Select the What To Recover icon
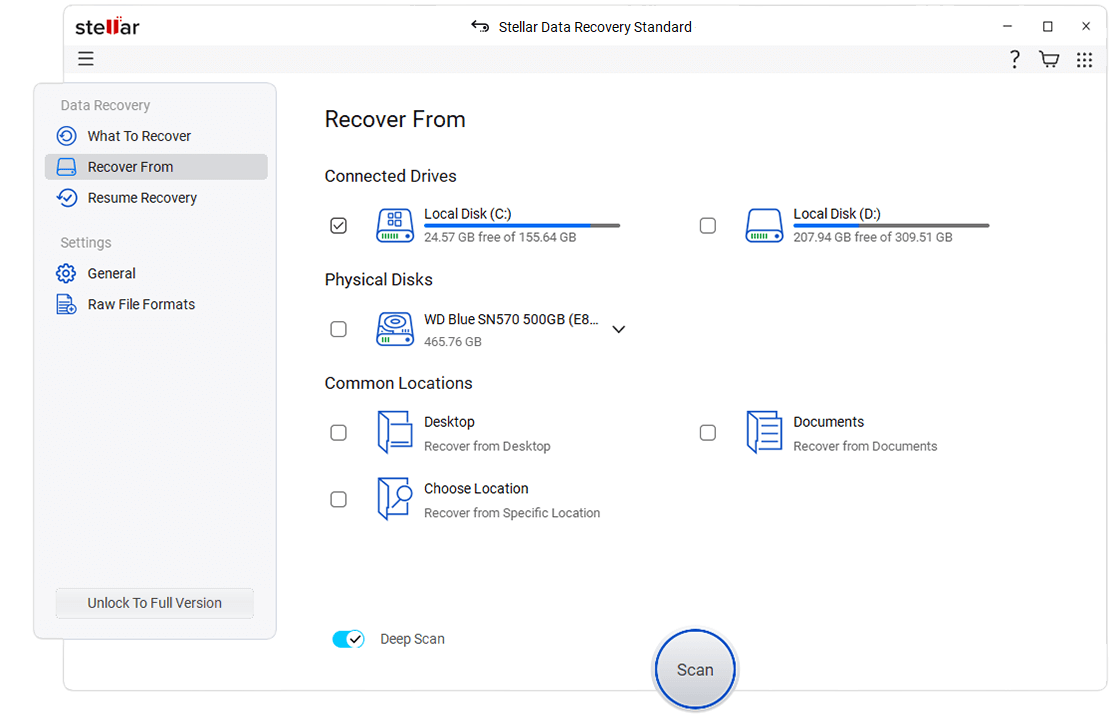This screenshot has height=723, width=1118. pos(65,136)
